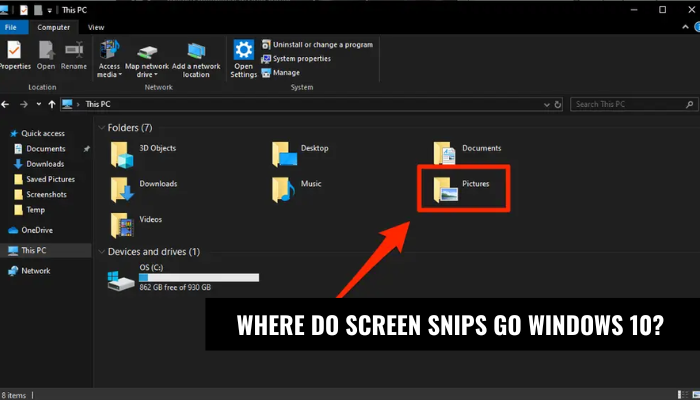This screenshot has height=400, width=700.
Task: Open Documents in Quick access
Action: 40,149
